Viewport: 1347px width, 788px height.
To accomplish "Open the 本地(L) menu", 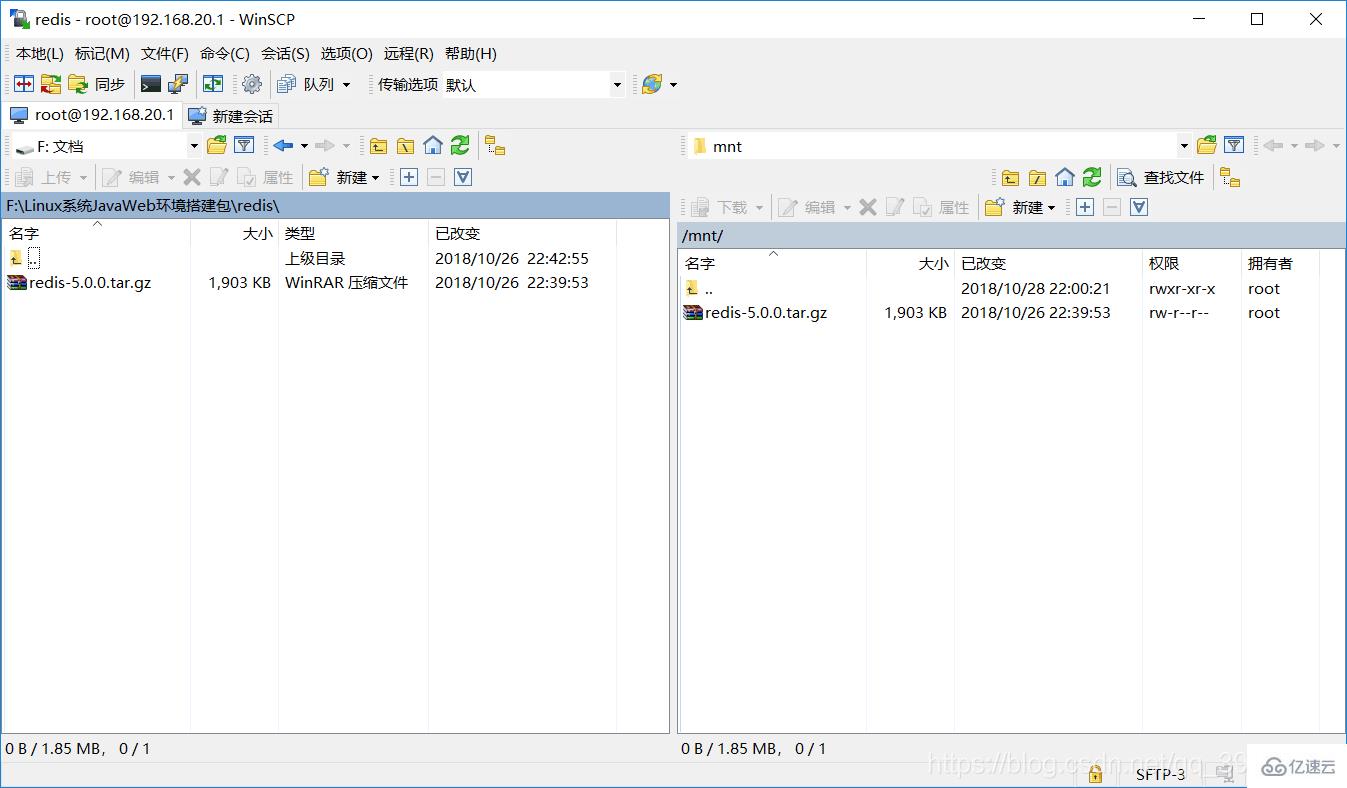I will click(x=39, y=54).
